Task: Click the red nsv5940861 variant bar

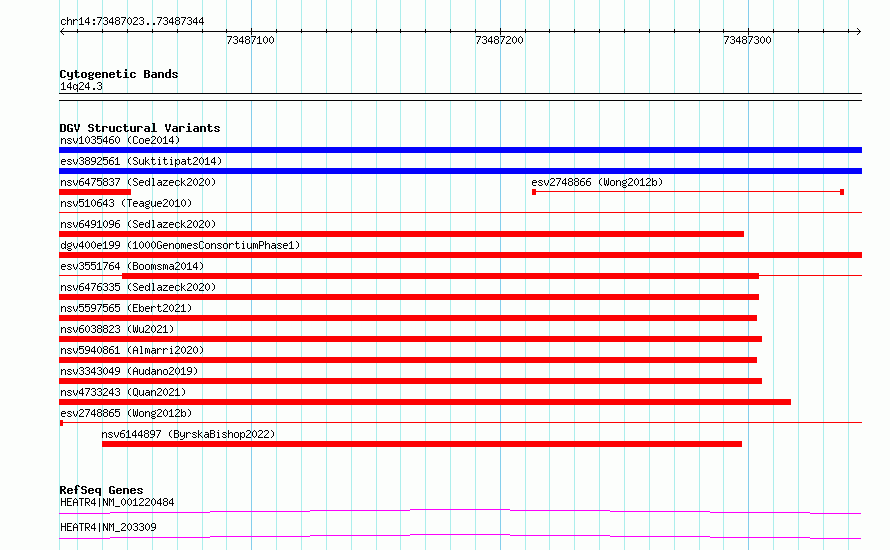Action: click(x=408, y=360)
